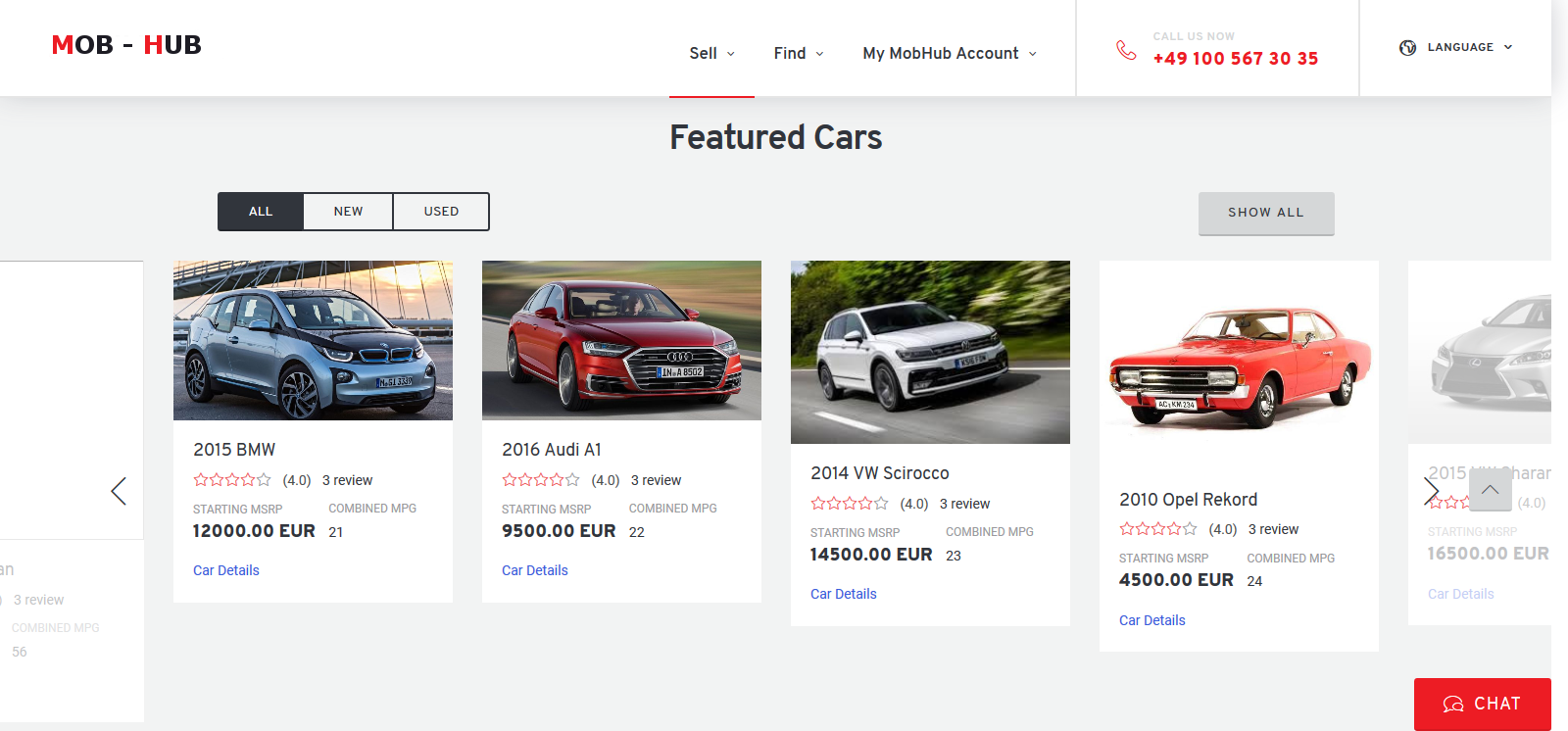Click the 2015 BMW star rating

click(231, 480)
